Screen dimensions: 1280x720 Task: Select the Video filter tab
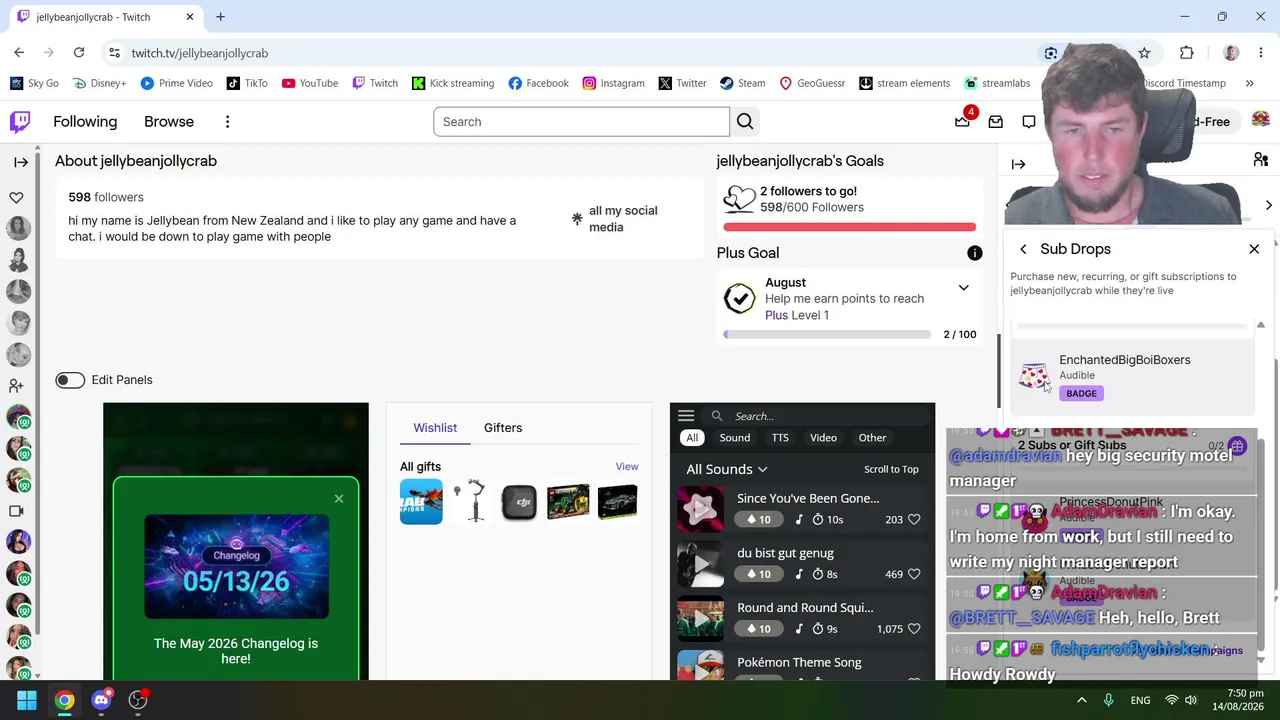point(823,438)
